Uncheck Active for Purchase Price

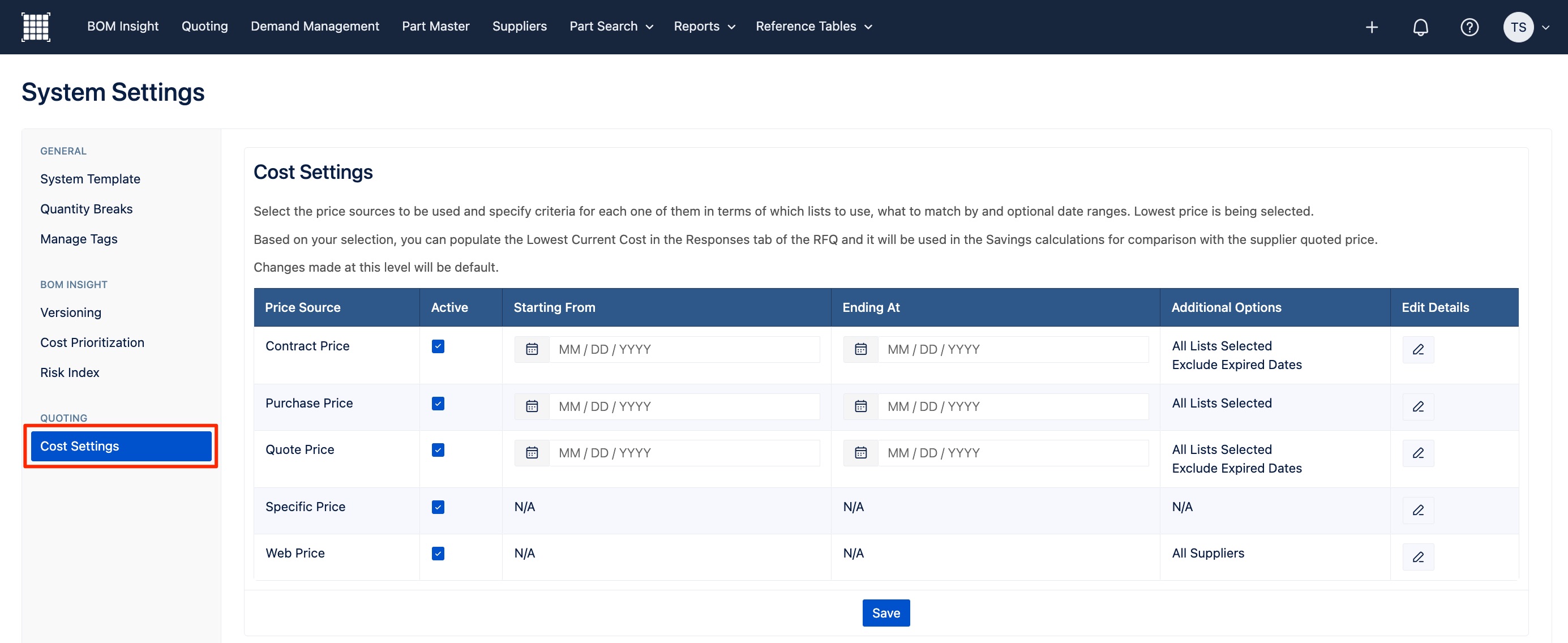click(438, 404)
